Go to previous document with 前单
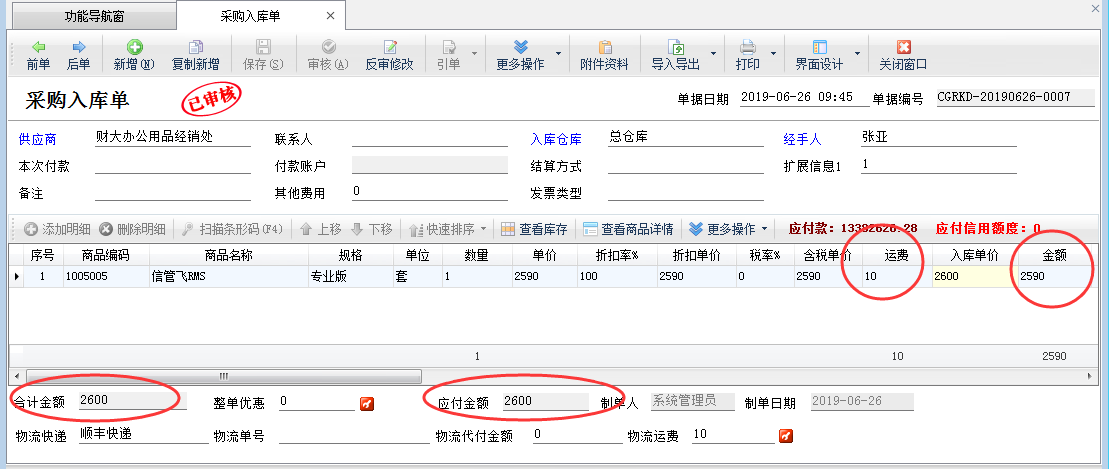The width and height of the screenshot is (1109, 469). [38, 54]
